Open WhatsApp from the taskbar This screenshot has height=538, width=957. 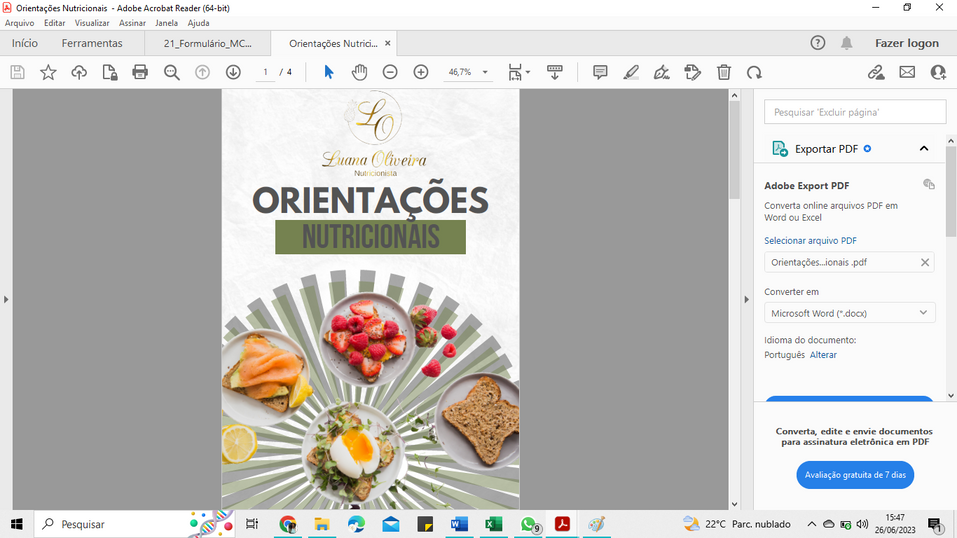coord(529,524)
